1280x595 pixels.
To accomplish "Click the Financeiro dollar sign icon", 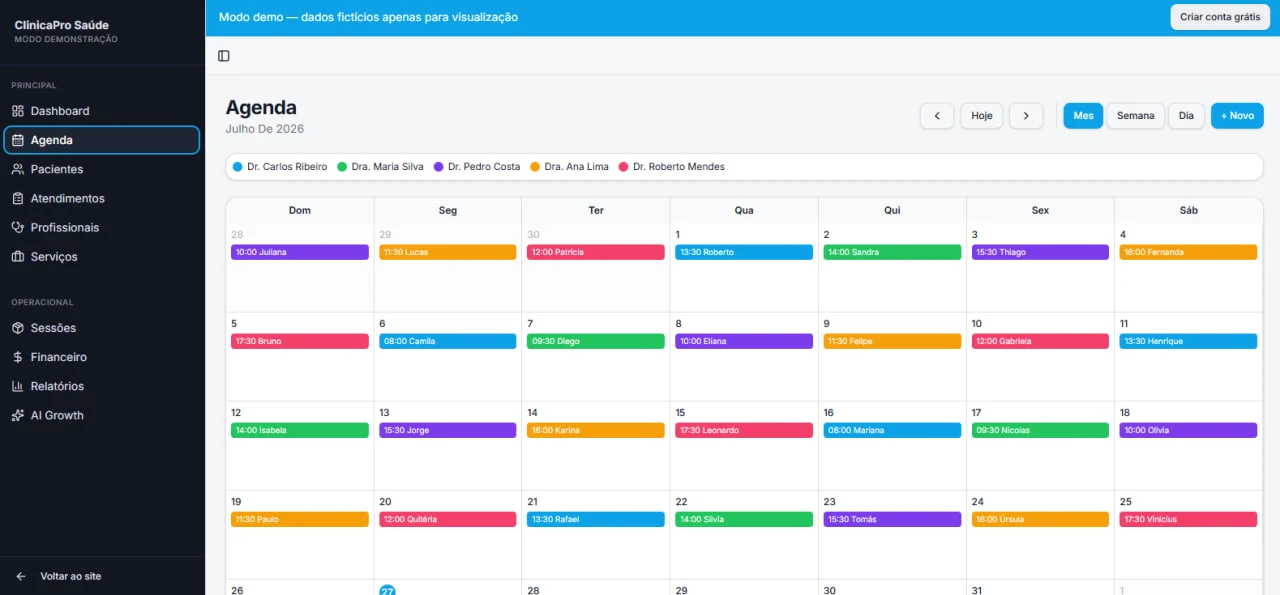I will (18, 357).
